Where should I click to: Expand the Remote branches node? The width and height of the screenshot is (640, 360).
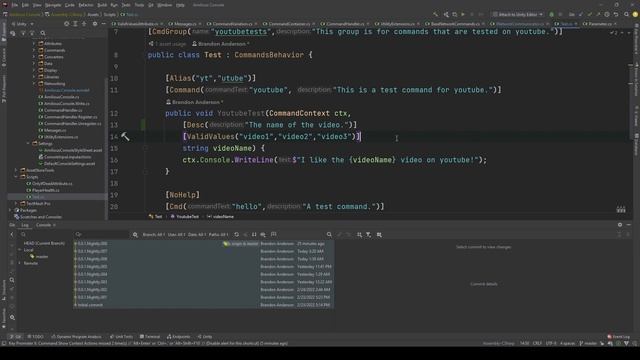pyautogui.click(x=19, y=263)
